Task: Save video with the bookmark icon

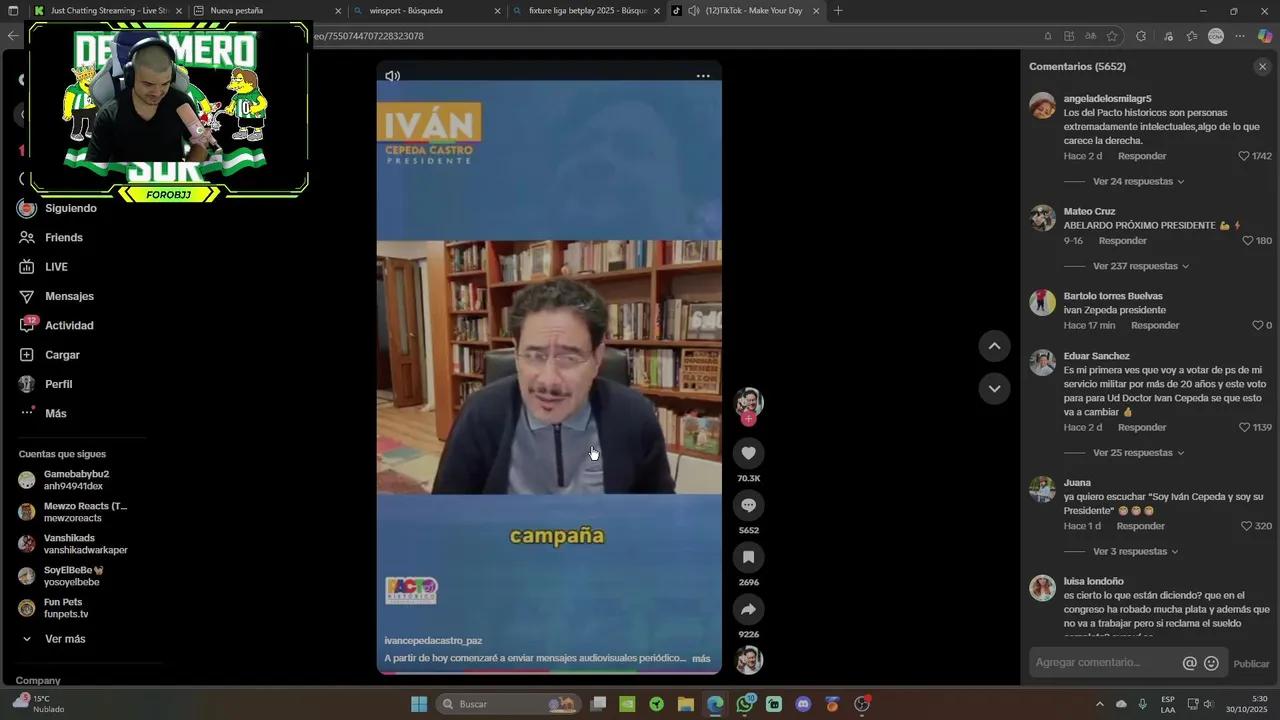Action: pyautogui.click(x=748, y=557)
